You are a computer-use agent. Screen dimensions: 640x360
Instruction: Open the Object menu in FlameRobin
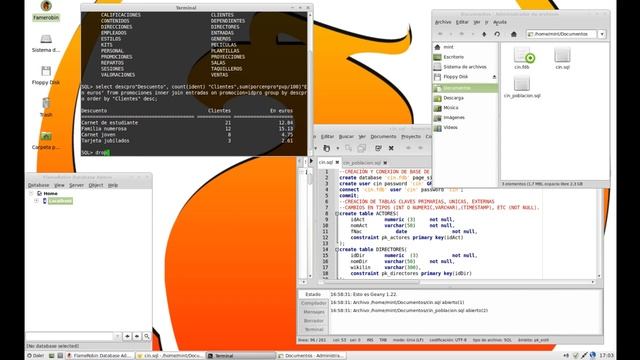(x=96, y=185)
